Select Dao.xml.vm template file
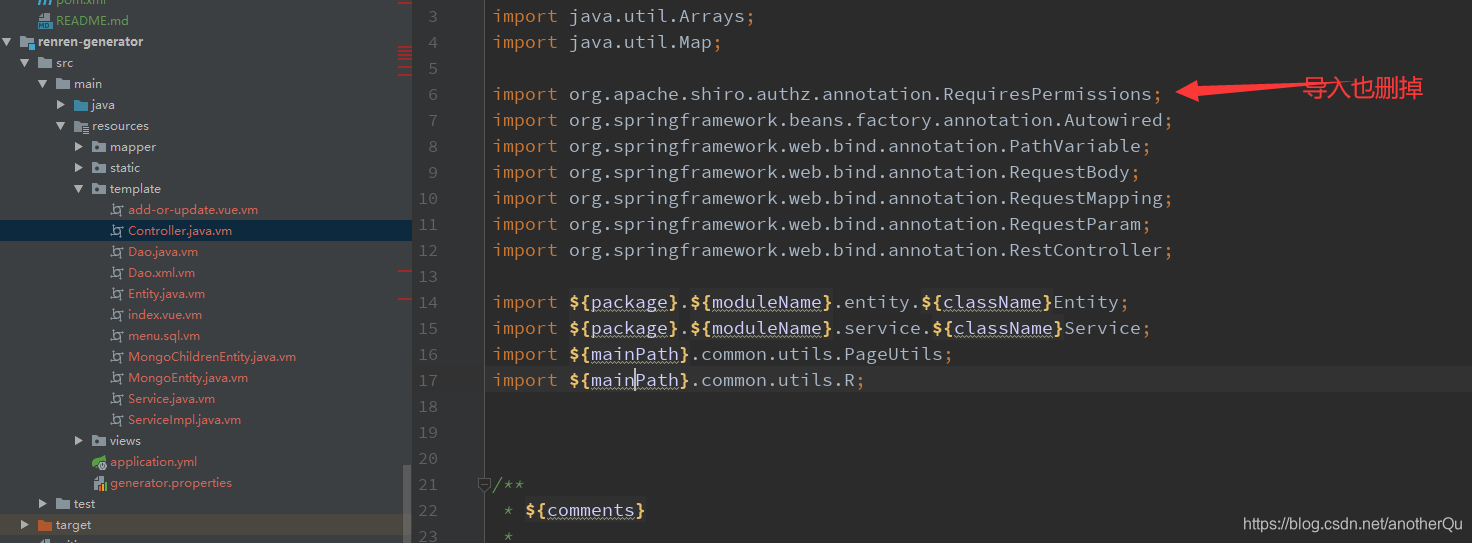1472x543 pixels. [162, 273]
